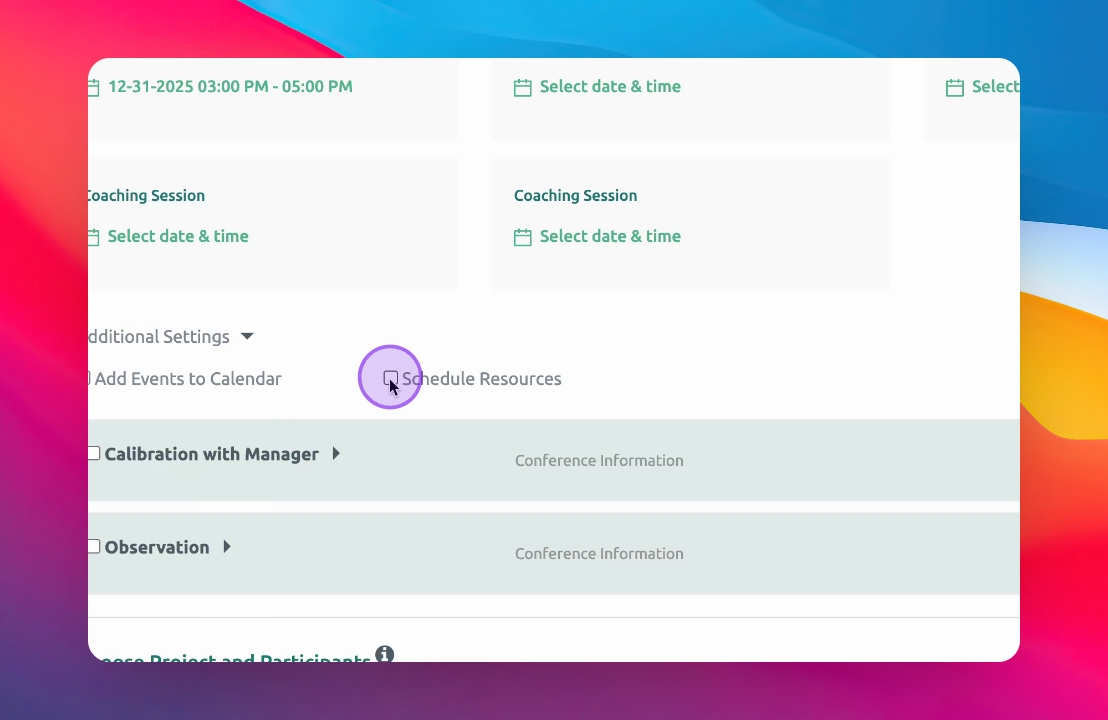
Task: Click calendar icon in right Coaching Session card
Action: pos(523,237)
